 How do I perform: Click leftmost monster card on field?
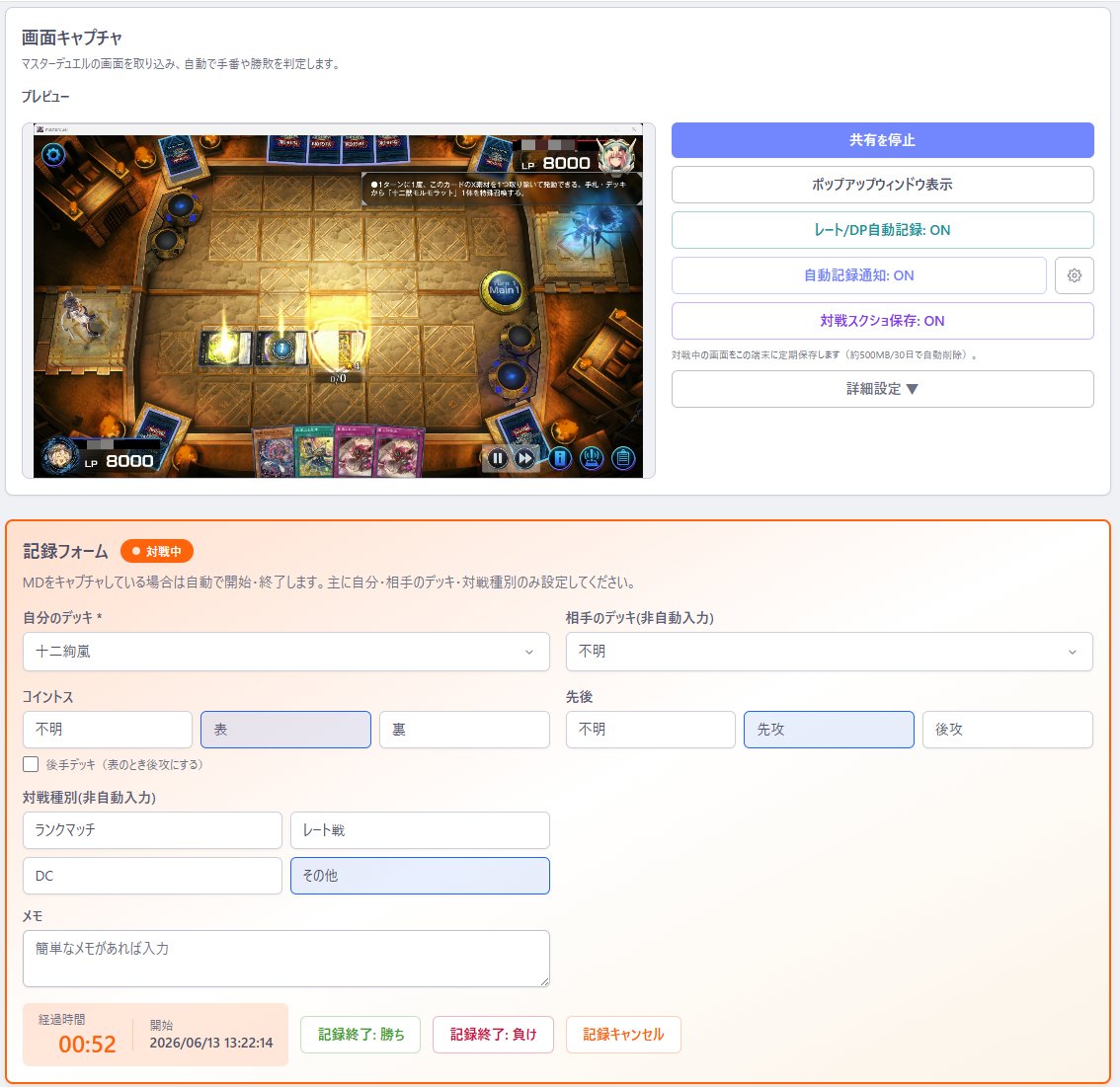(226, 349)
